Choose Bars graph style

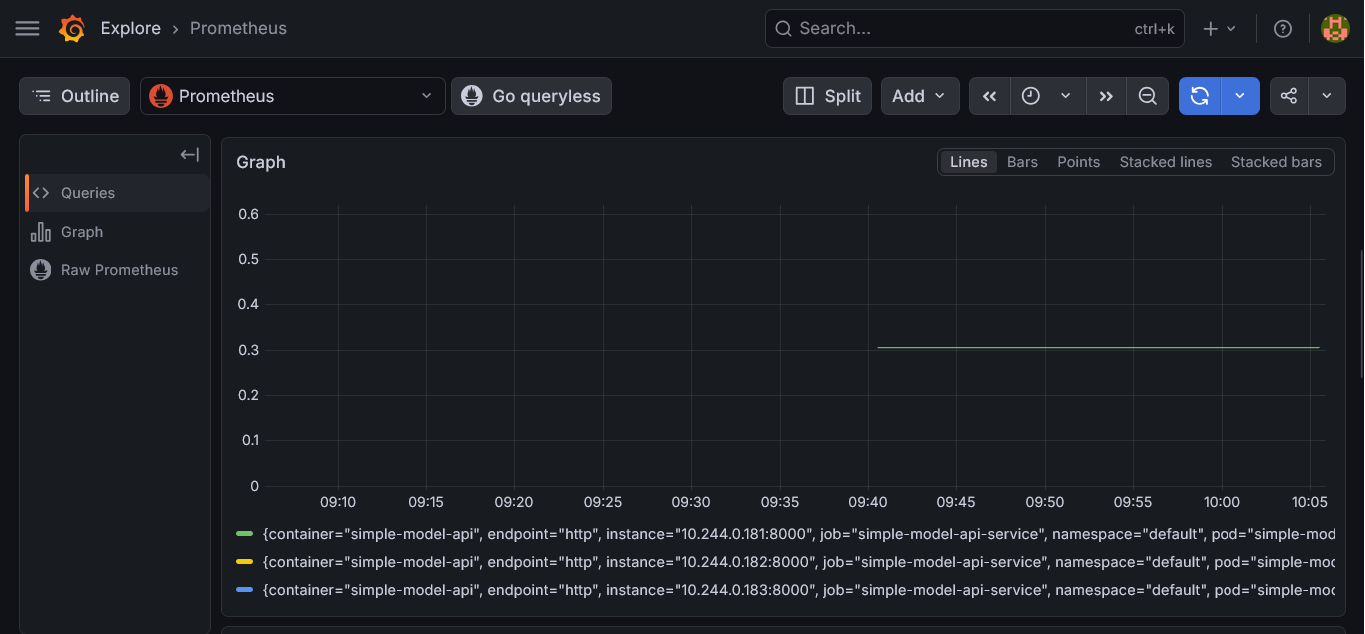coord(1022,162)
